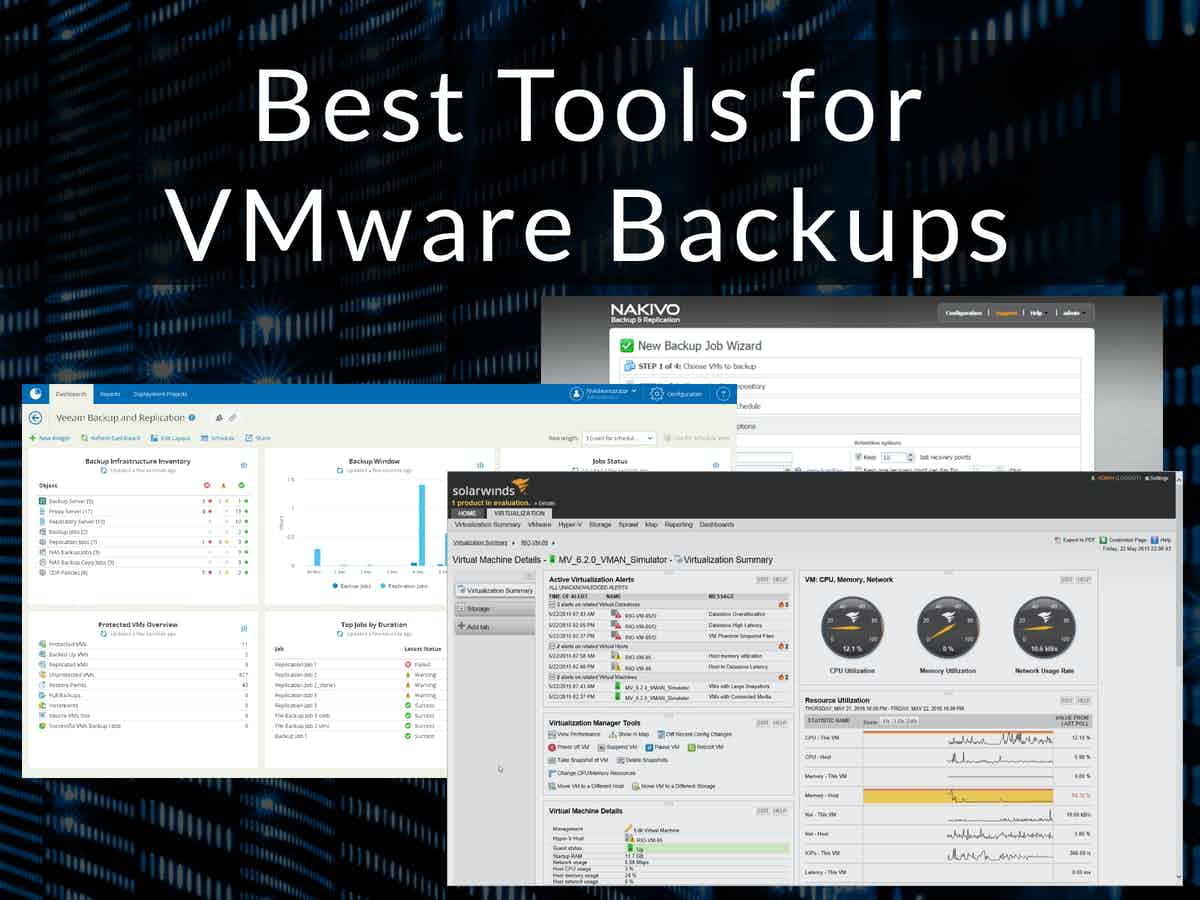
Task: Click the Power off VM red icon
Action: 553,747
